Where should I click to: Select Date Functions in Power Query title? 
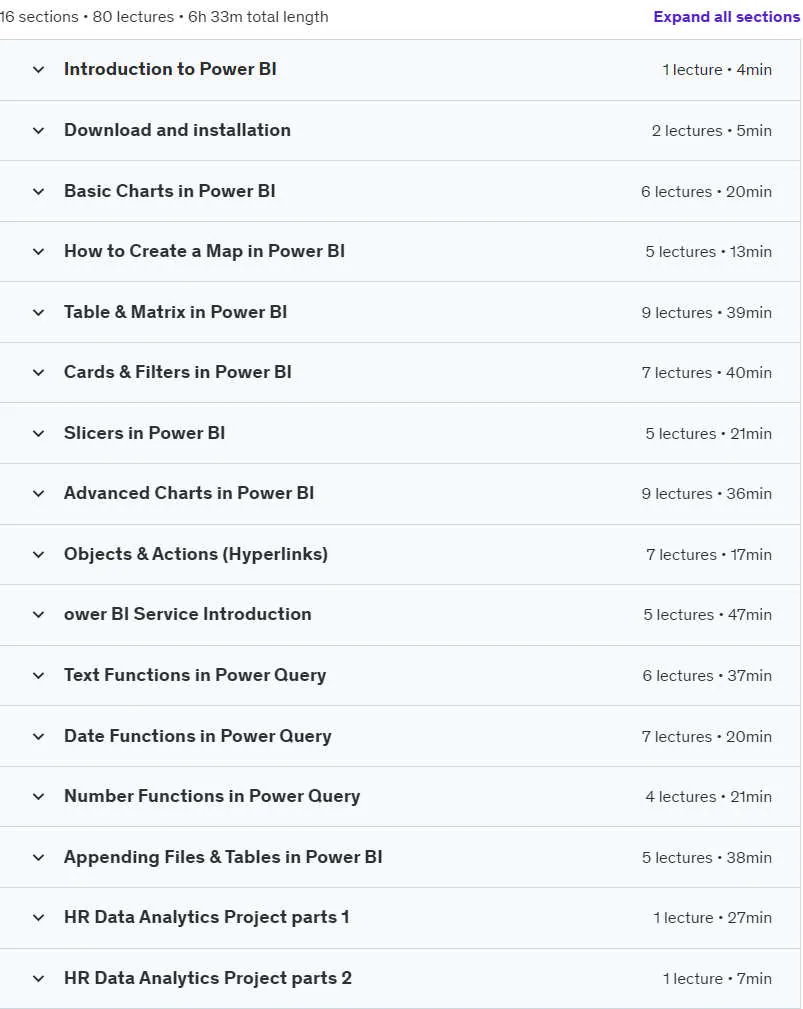[198, 736]
